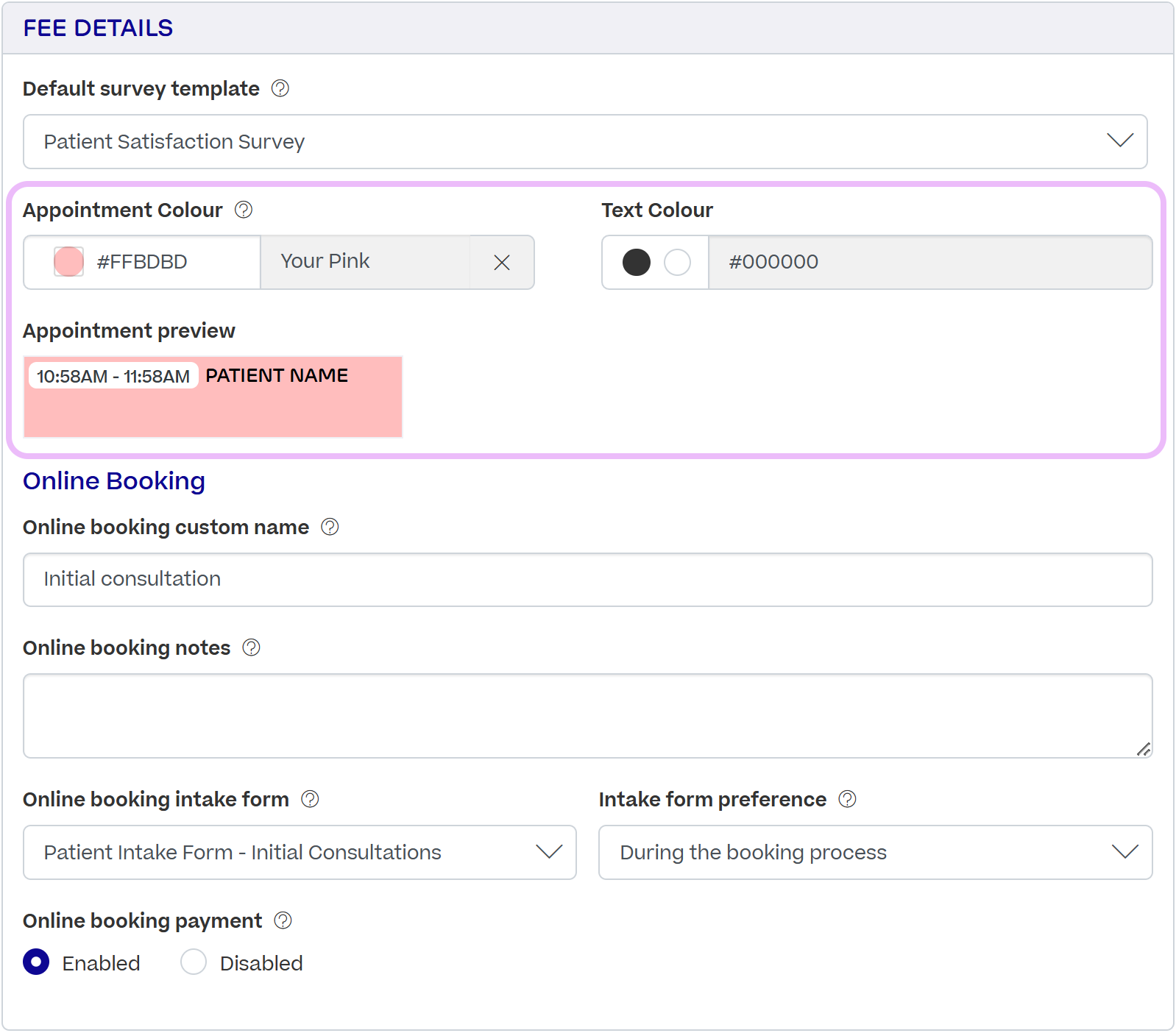The image size is (1176, 1033).
Task: Choose the black text colour option
Action: coord(637,262)
